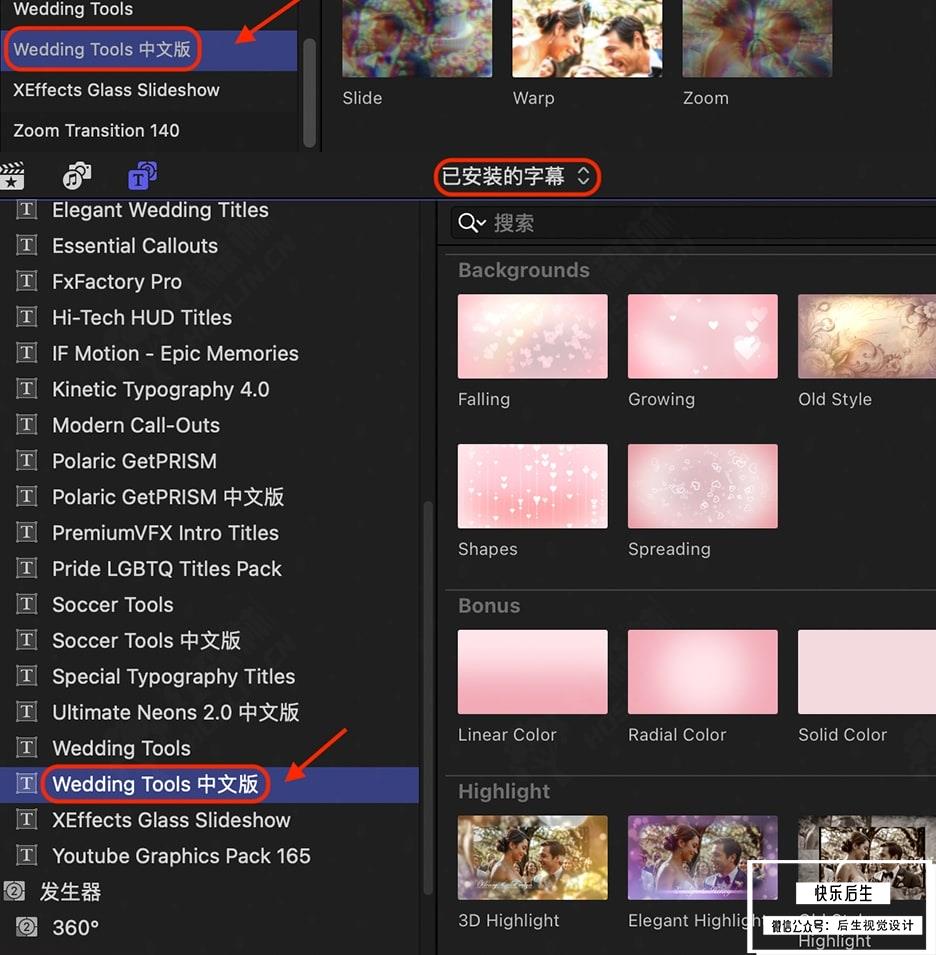Click the title icon beside Modern Call-Outs
Image resolution: width=936 pixels, height=955 pixels.
(x=26, y=425)
